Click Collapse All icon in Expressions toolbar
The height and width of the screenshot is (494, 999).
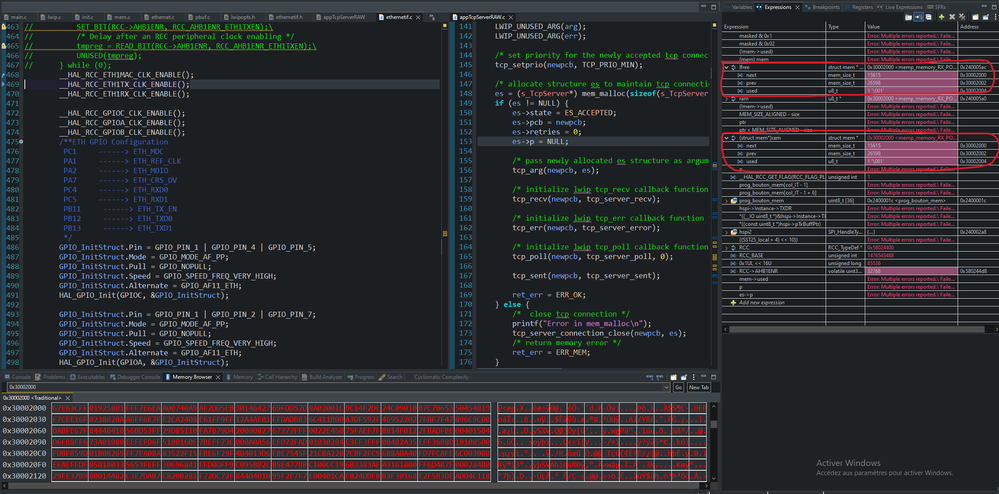point(928,17)
